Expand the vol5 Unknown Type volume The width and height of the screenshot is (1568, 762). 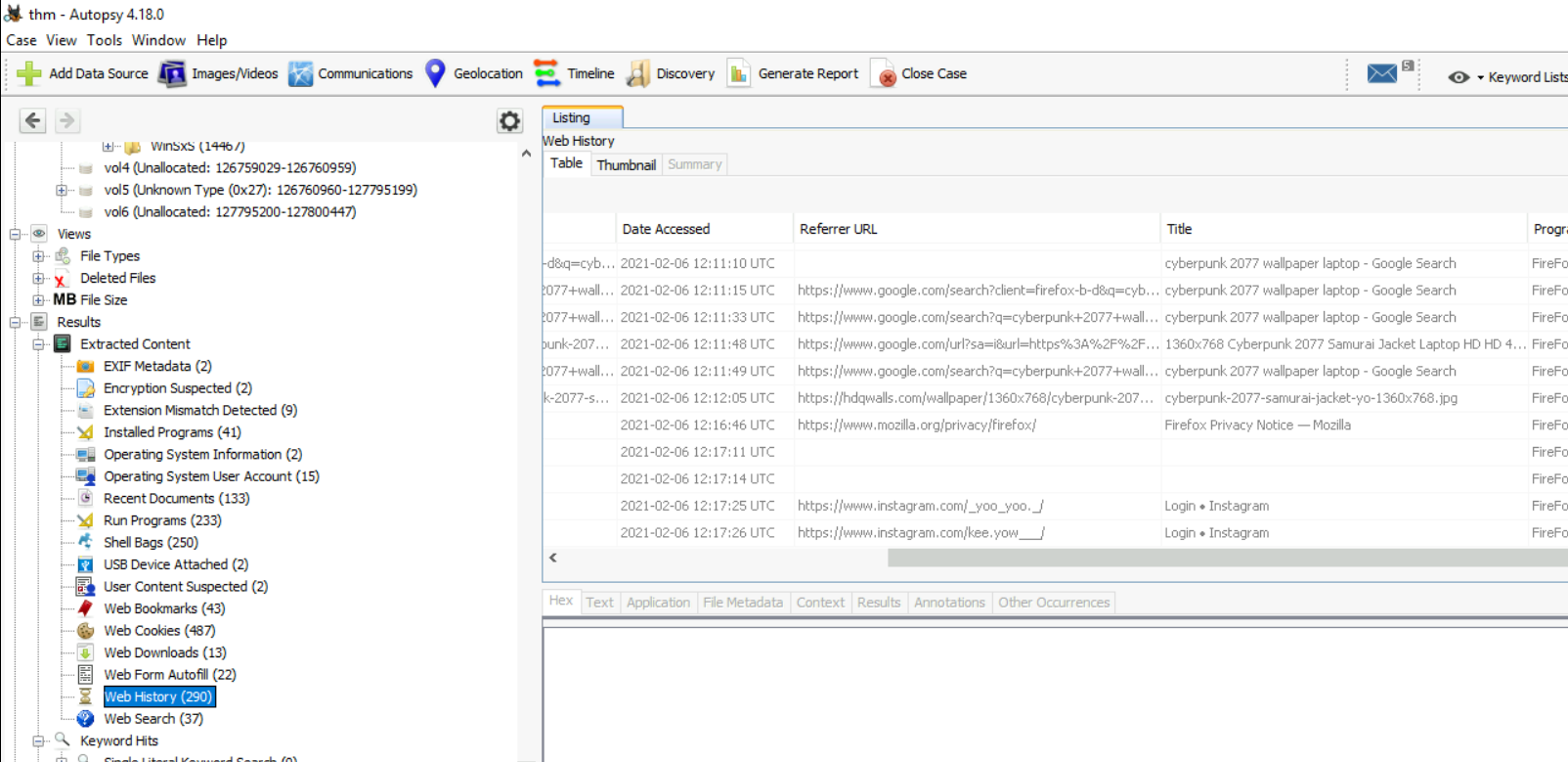62,190
